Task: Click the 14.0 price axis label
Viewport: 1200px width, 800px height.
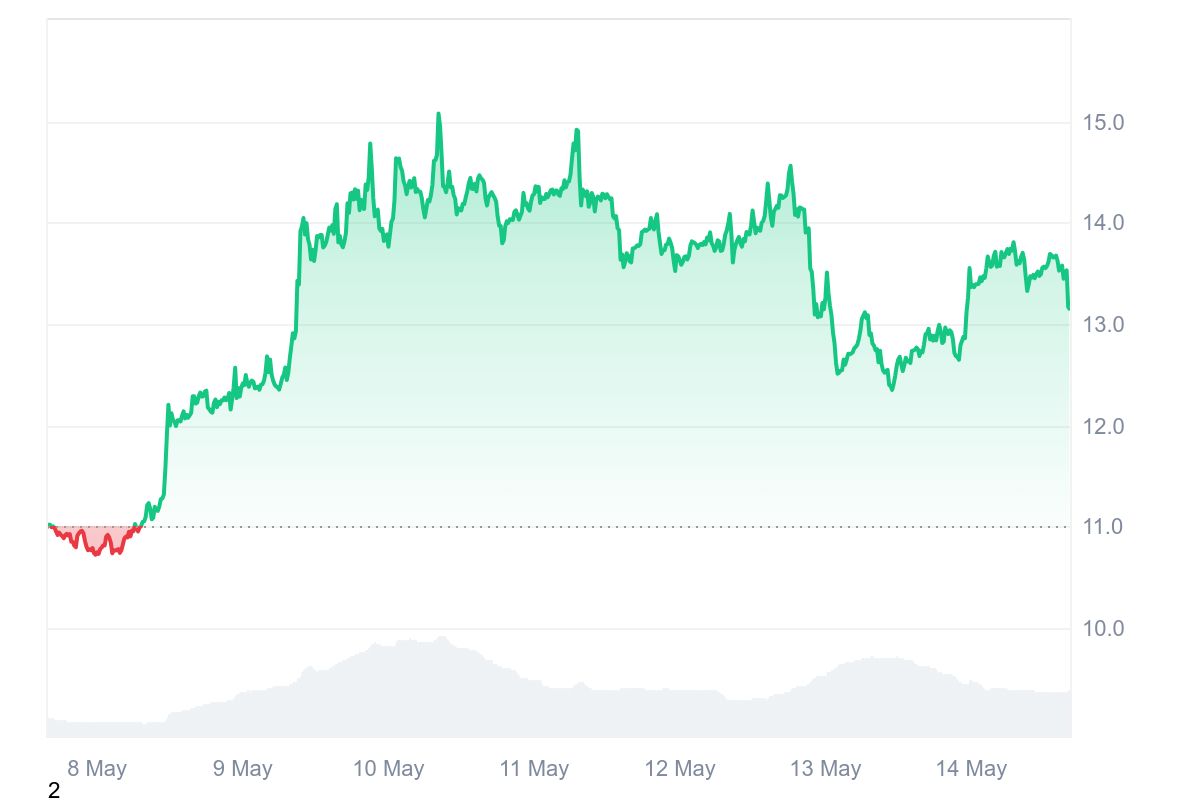Action: 1103,223
